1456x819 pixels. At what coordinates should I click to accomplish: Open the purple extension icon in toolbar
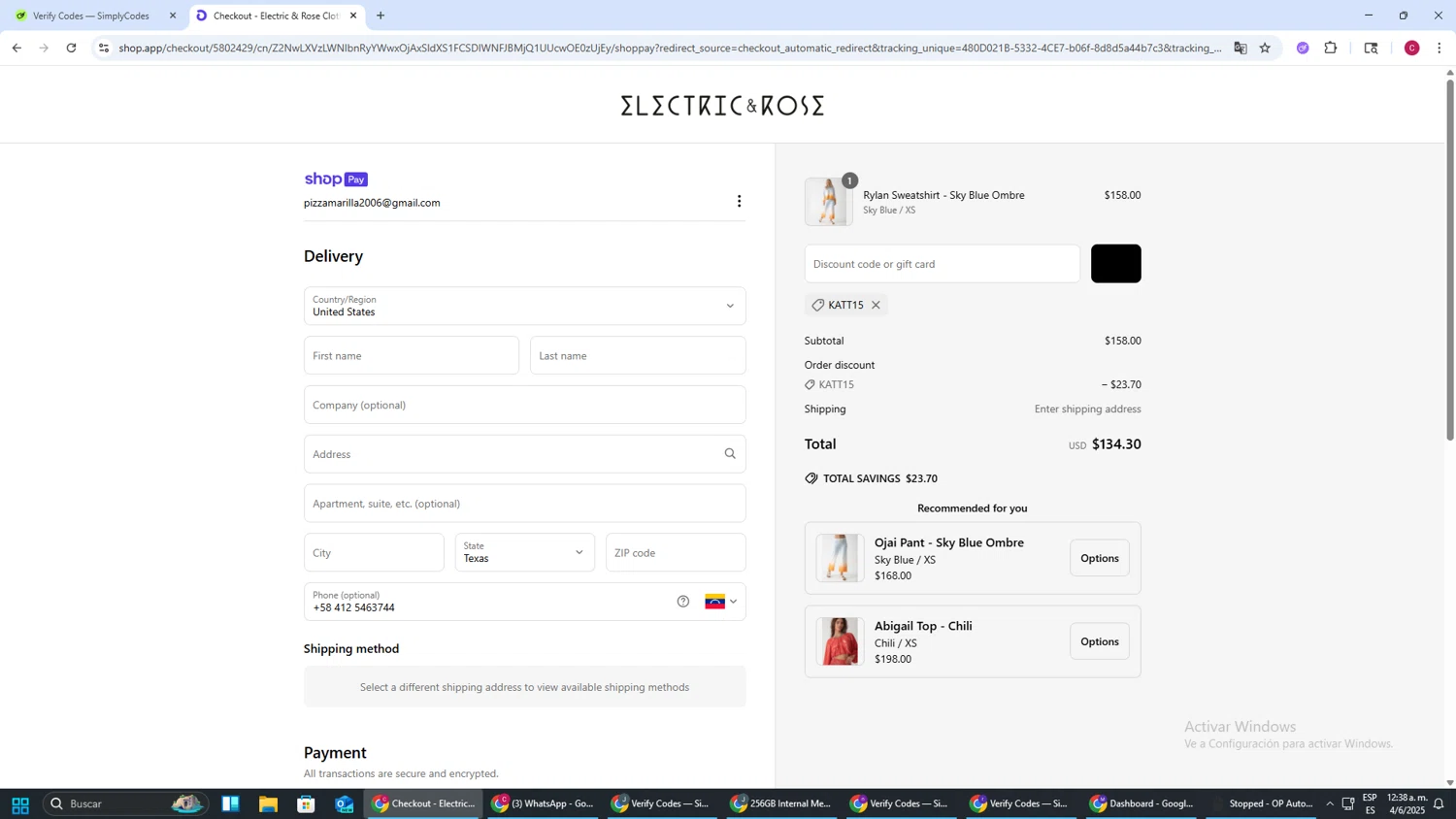click(1303, 48)
